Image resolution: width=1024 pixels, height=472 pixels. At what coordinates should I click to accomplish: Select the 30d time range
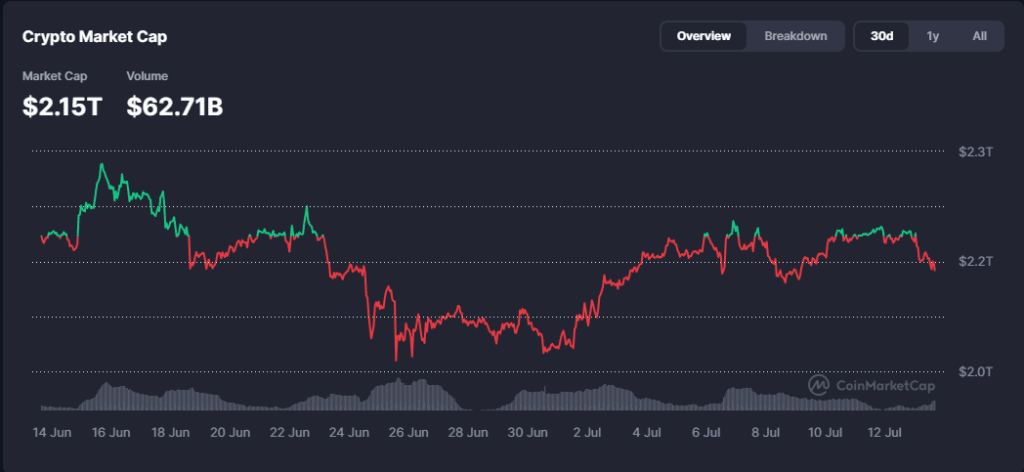pyautogui.click(x=882, y=37)
